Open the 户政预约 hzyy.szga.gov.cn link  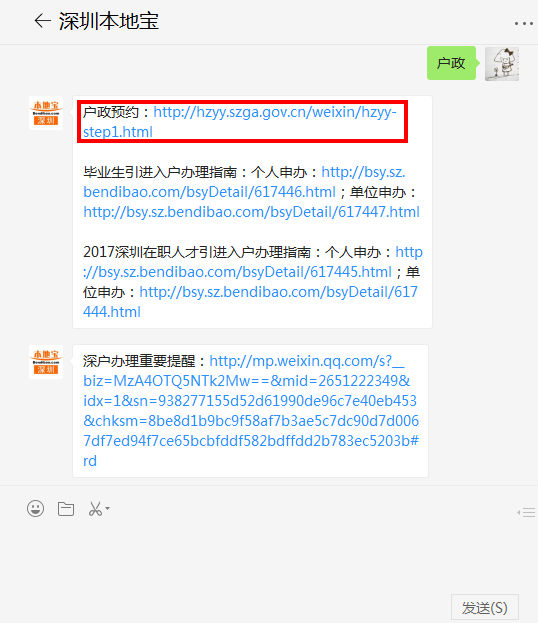point(240,122)
